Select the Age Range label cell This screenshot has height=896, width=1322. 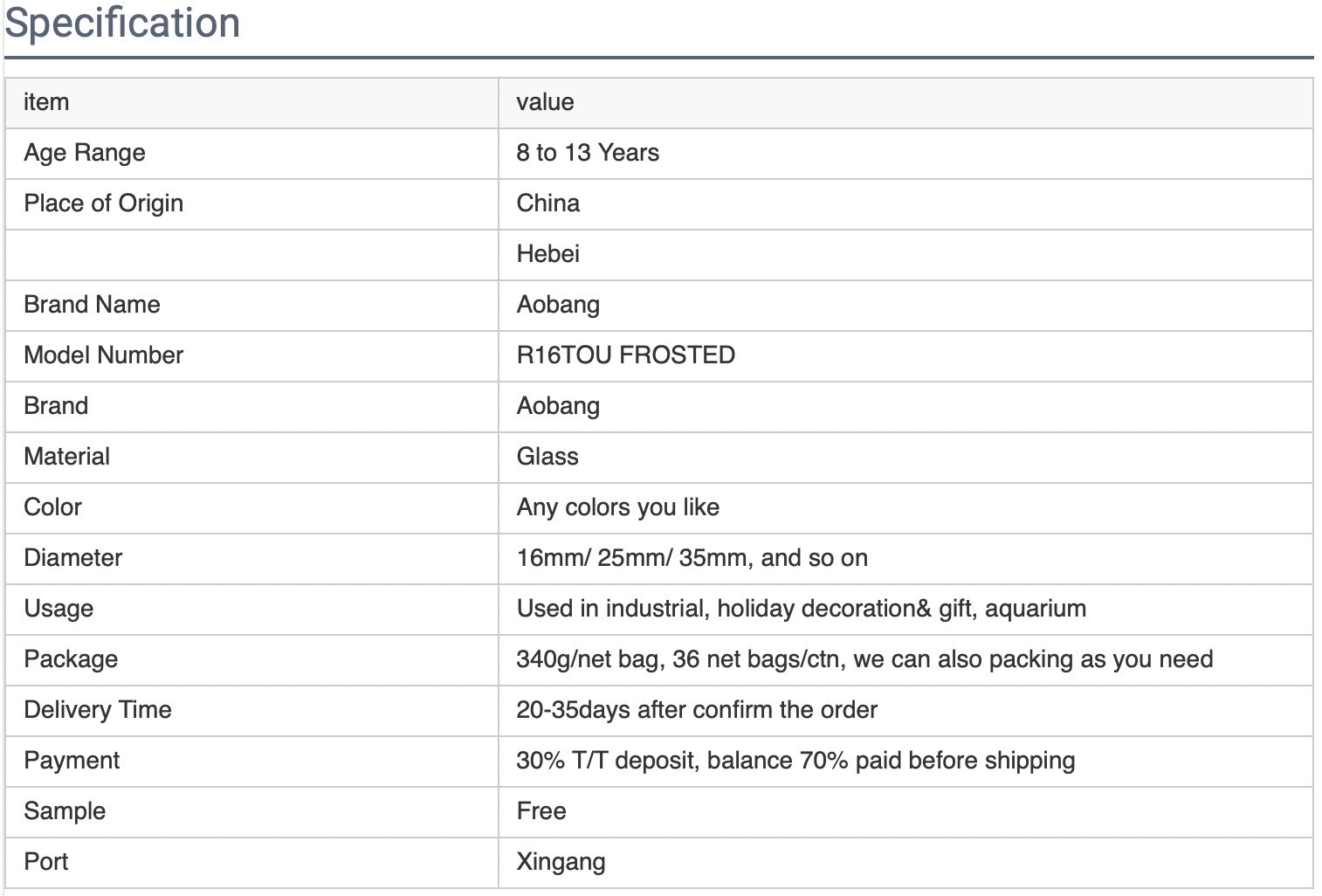point(85,153)
